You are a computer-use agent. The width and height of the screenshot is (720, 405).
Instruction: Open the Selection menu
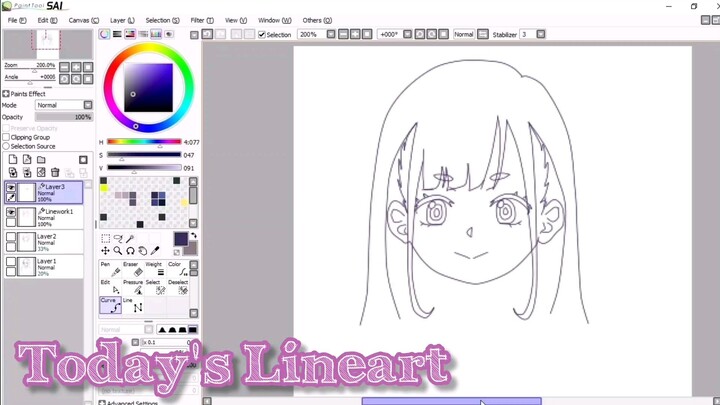coord(163,20)
